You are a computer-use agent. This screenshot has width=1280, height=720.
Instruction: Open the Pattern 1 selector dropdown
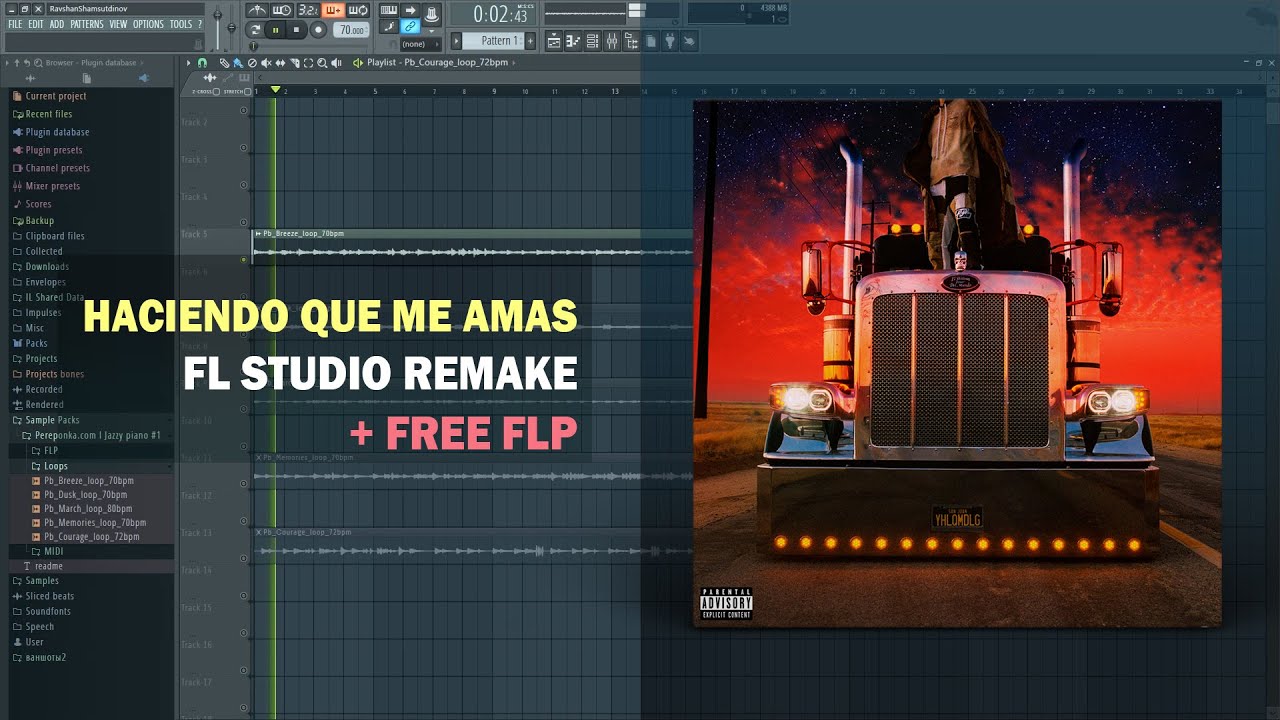[x=492, y=41]
